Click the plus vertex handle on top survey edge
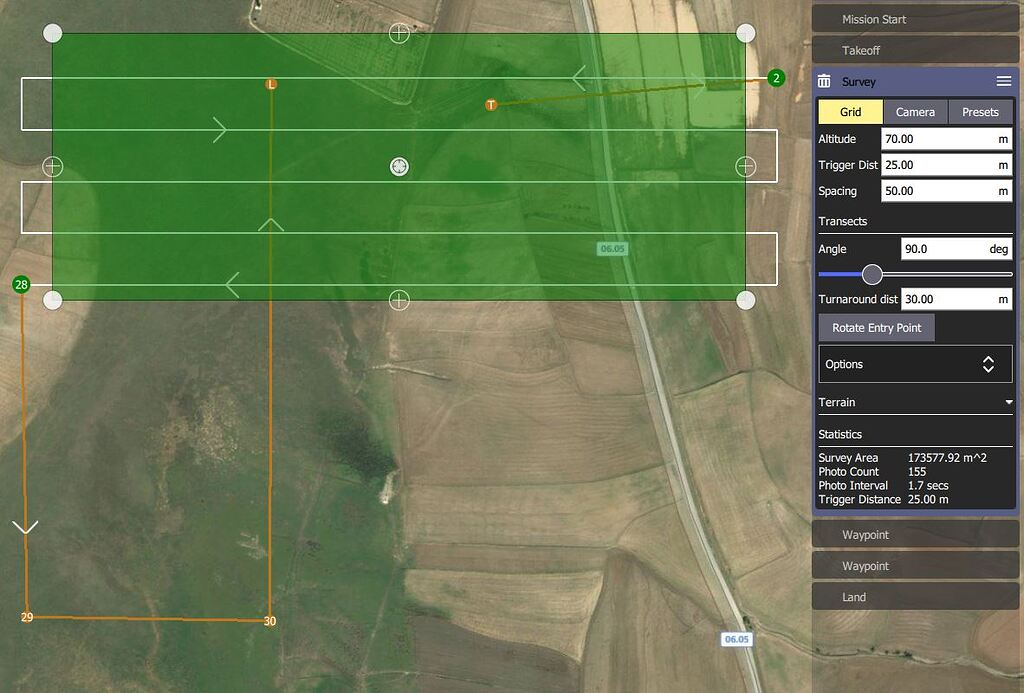Screen dimensions: 1024x693 pyautogui.click(x=399, y=33)
